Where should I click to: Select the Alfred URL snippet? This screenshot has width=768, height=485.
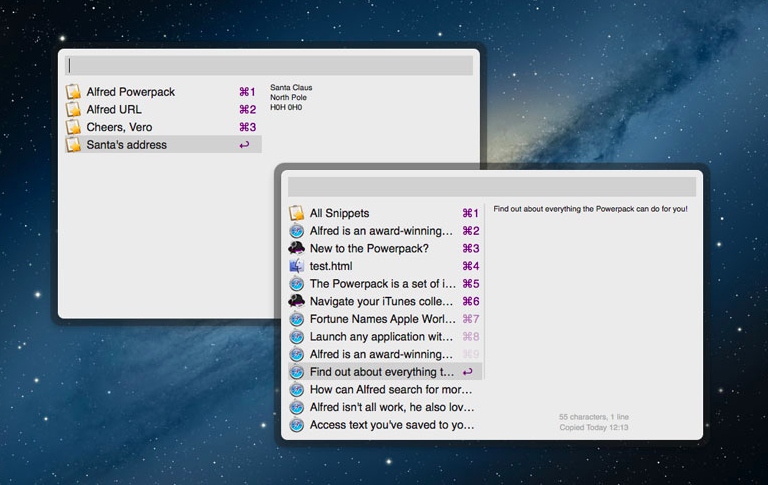163,109
